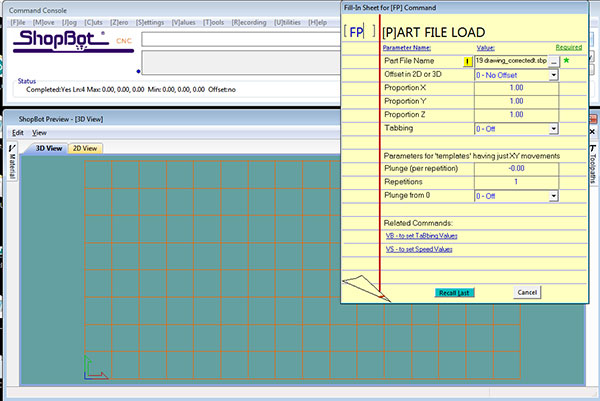The width and height of the screenshot is (600, 401).
Task: Click the FP command code field
Action: click(360, 31)
